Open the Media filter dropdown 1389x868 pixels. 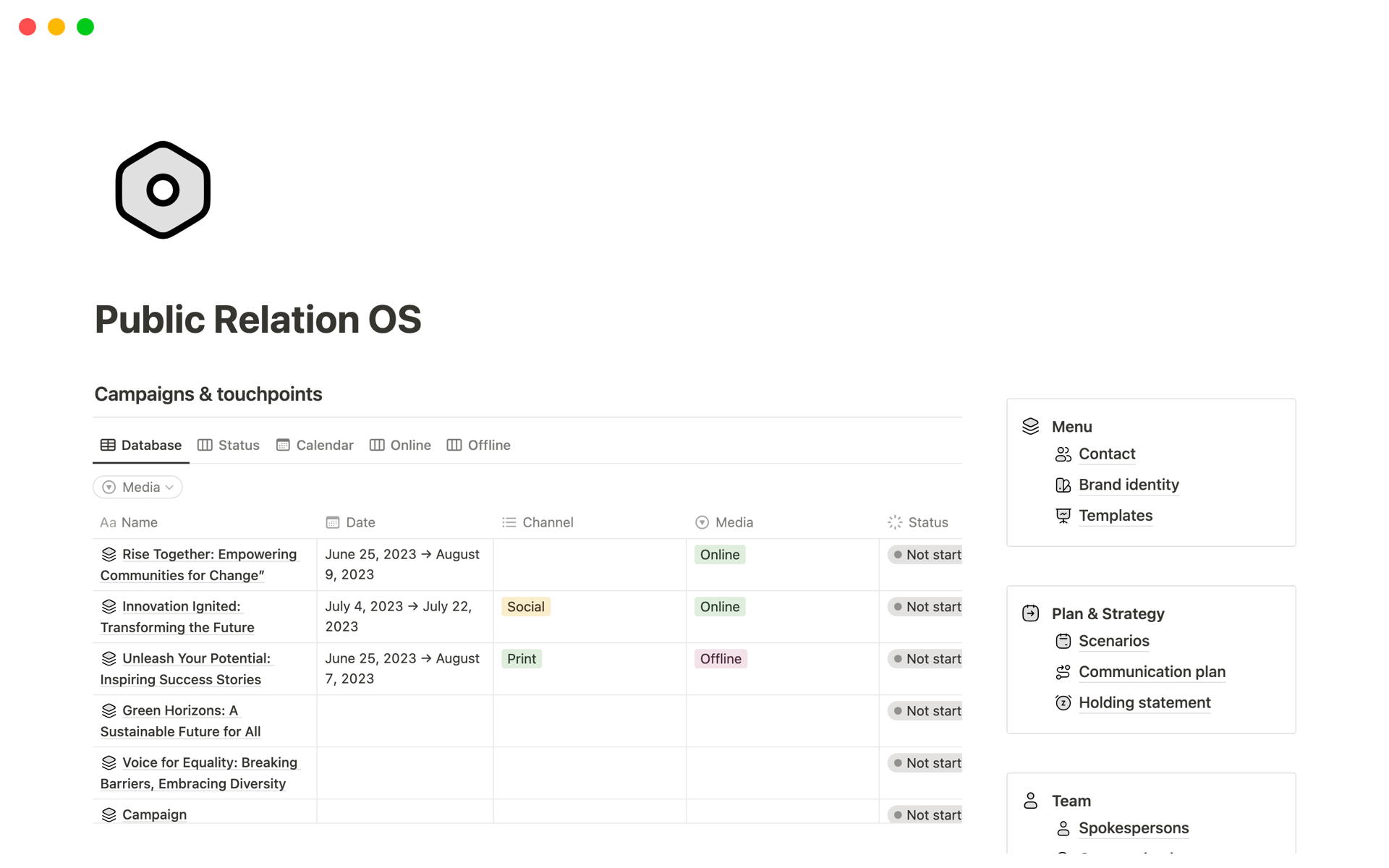tap(137, 488)
